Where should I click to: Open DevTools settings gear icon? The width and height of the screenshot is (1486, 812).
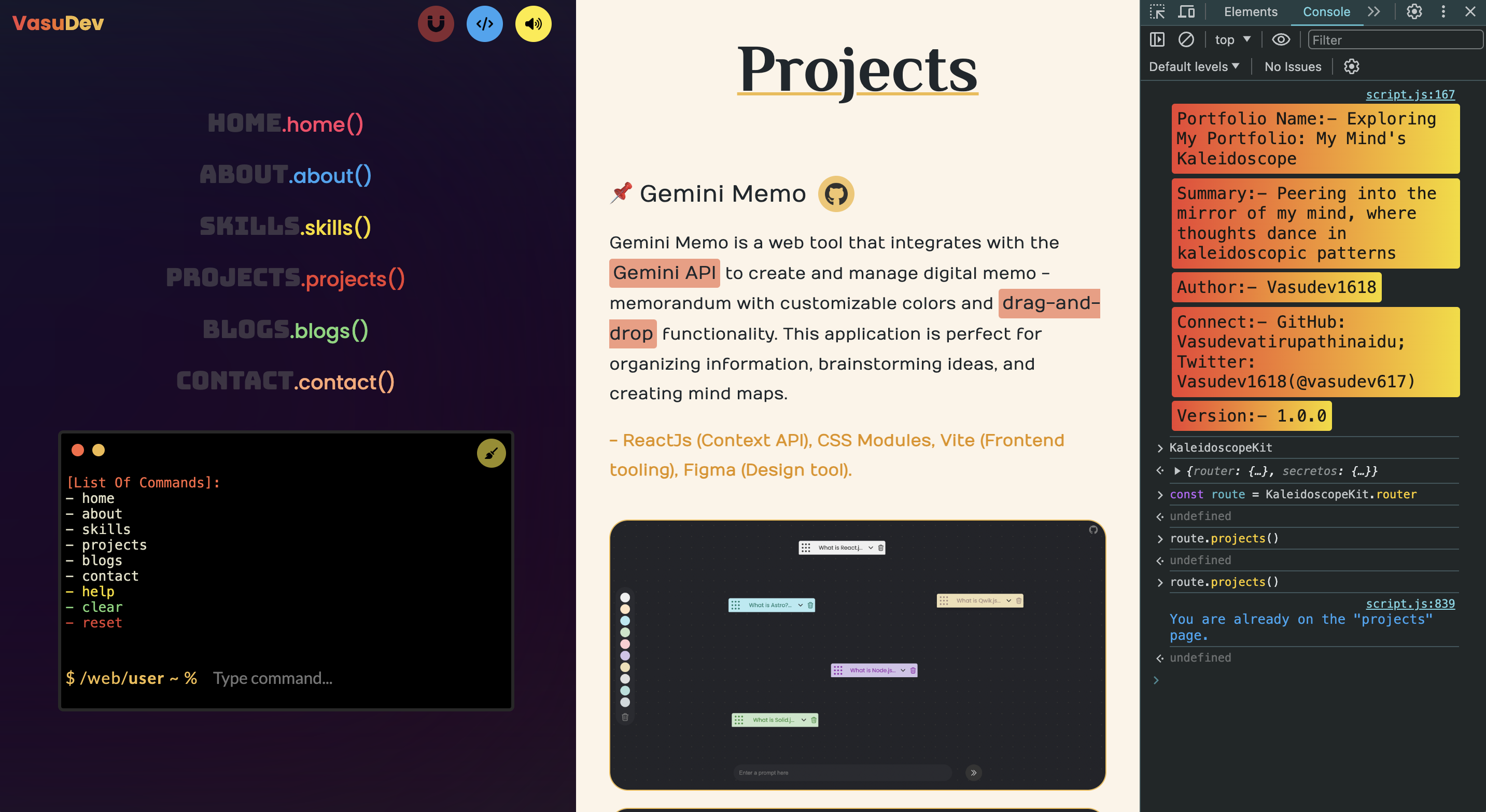1413,11
